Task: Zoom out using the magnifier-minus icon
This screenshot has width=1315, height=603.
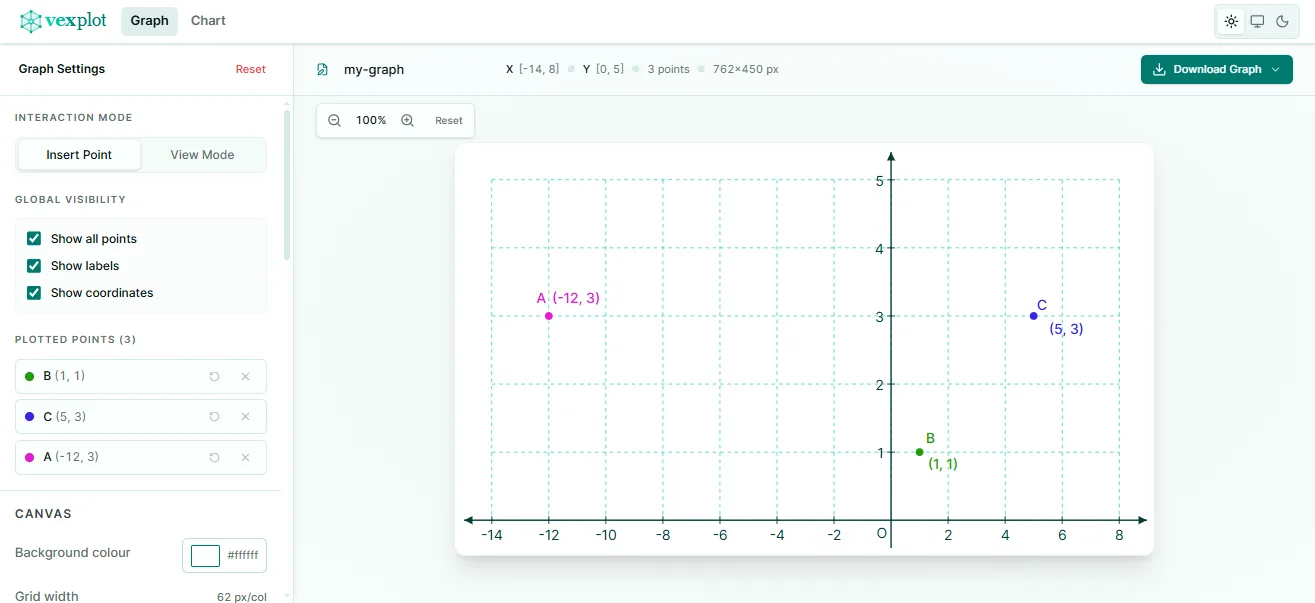Action: pos(334,120)
